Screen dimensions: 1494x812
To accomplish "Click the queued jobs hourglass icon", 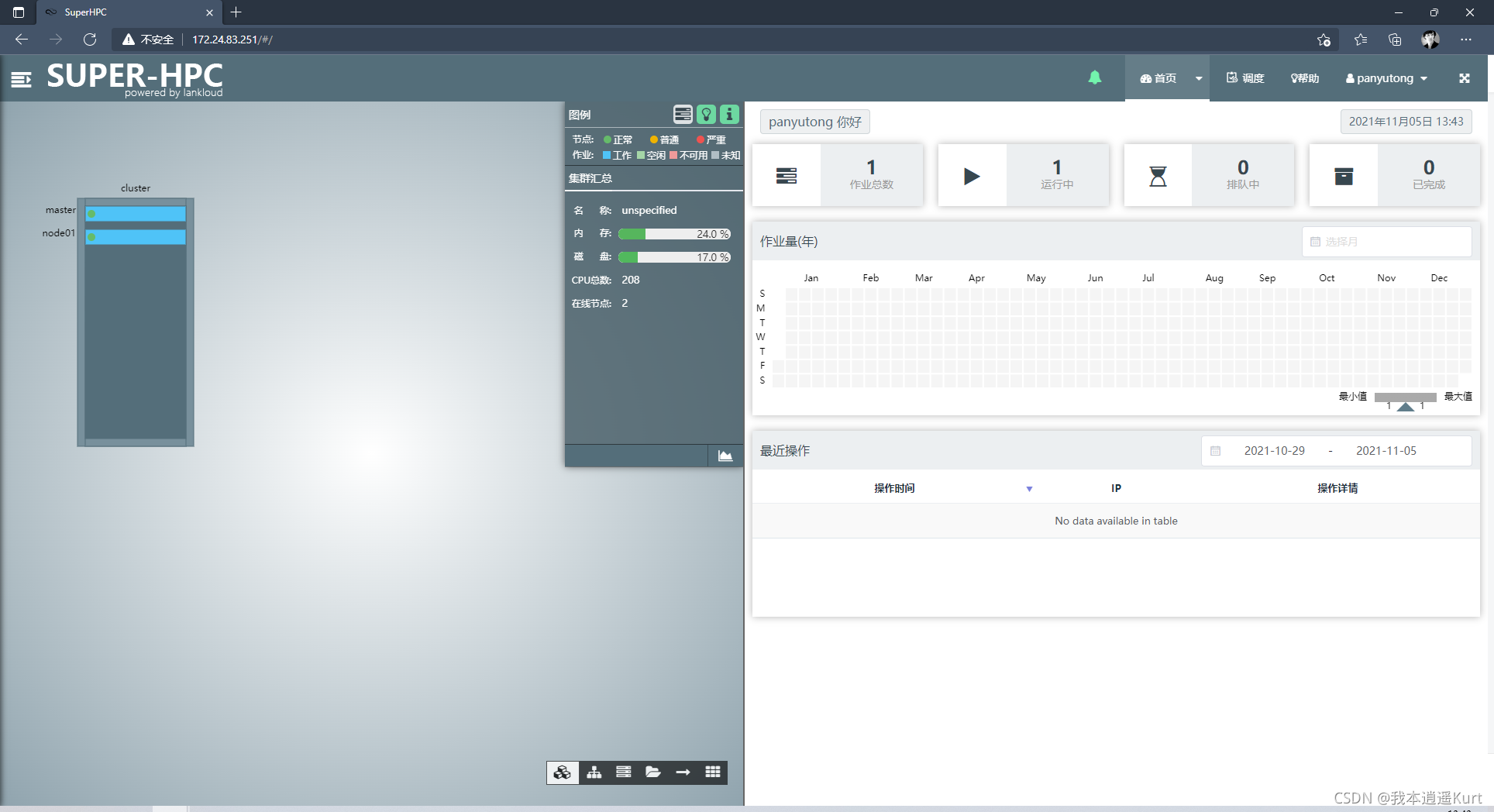I will [x=1158, y=176].
